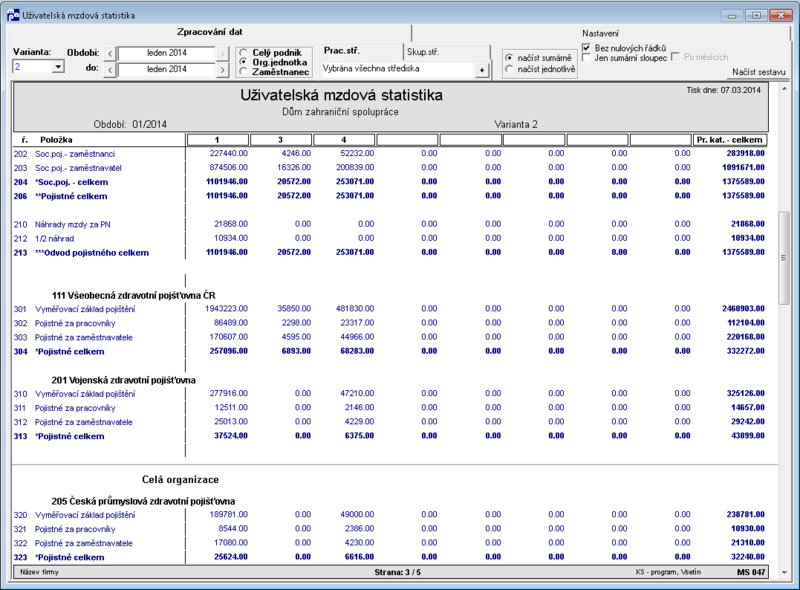Step the 'do' end month back

[110, 69]
